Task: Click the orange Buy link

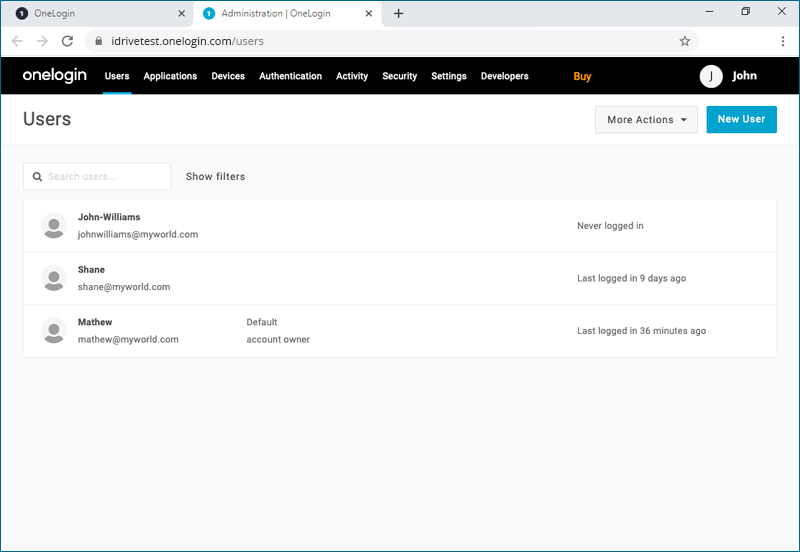Action: [582, 76]
